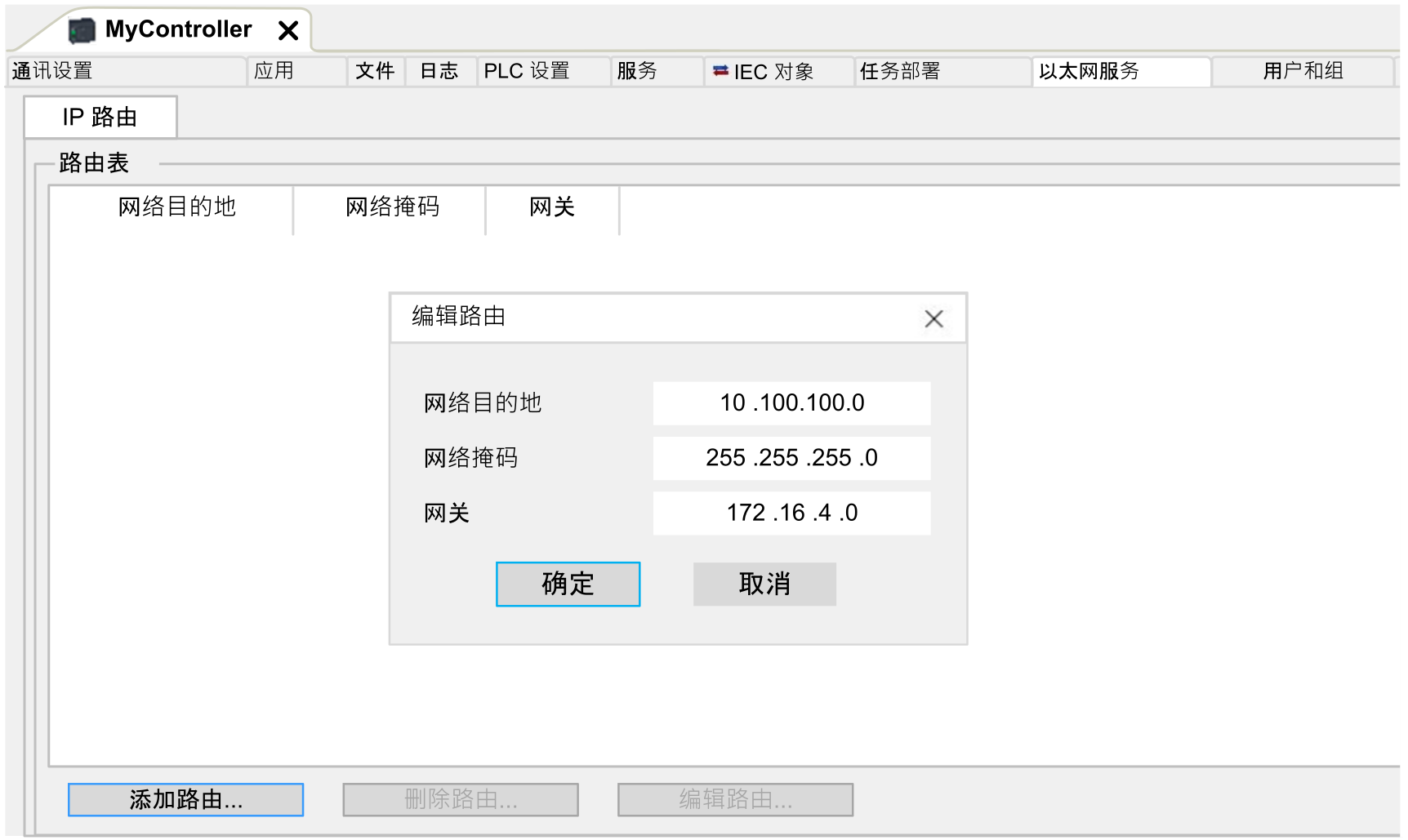
Task: Click the IEC 对象 tab icon
Action: click(x=720, y=71)
